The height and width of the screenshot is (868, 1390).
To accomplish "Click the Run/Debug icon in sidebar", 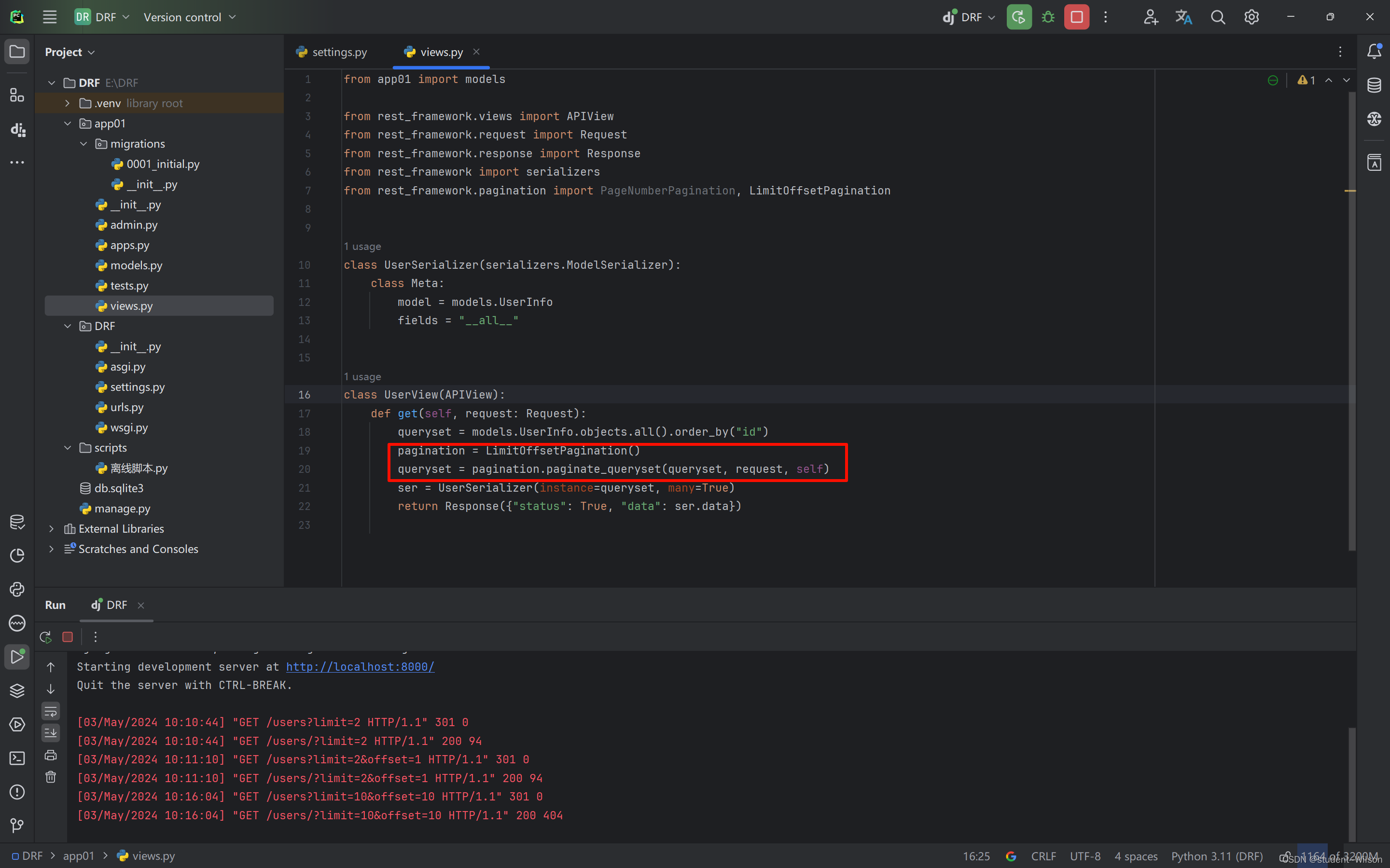I will point(17,655).
